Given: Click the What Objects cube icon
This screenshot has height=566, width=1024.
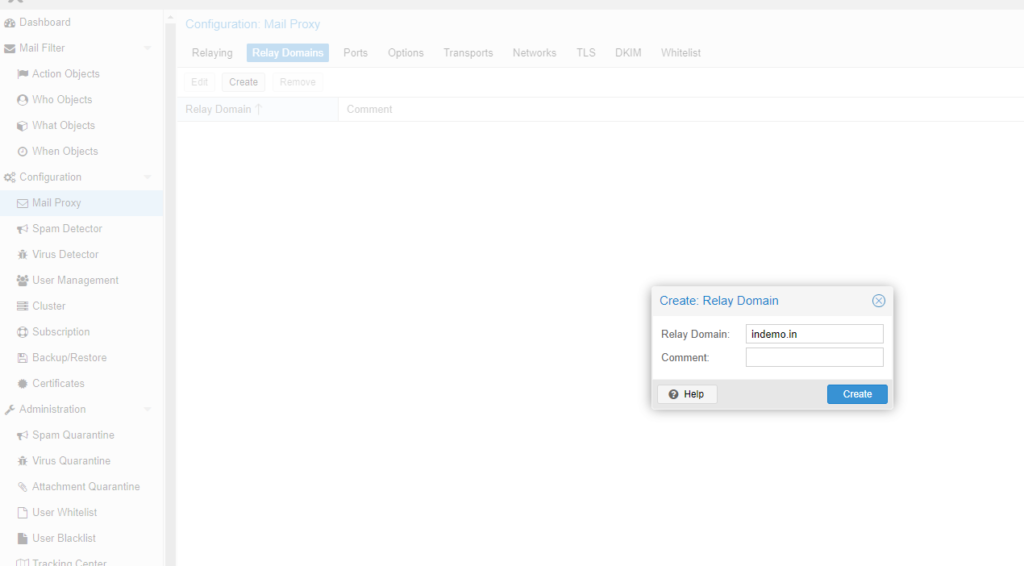Looking at the screenshot, I should click(x=22, y=125).
